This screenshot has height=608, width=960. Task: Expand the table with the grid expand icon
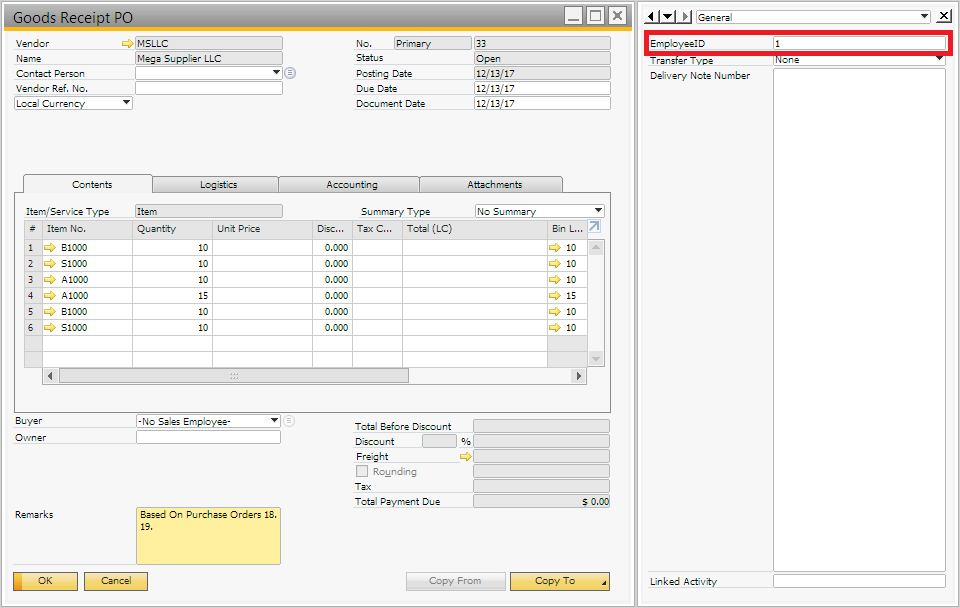pyautogui.click(x=594, y=228)
